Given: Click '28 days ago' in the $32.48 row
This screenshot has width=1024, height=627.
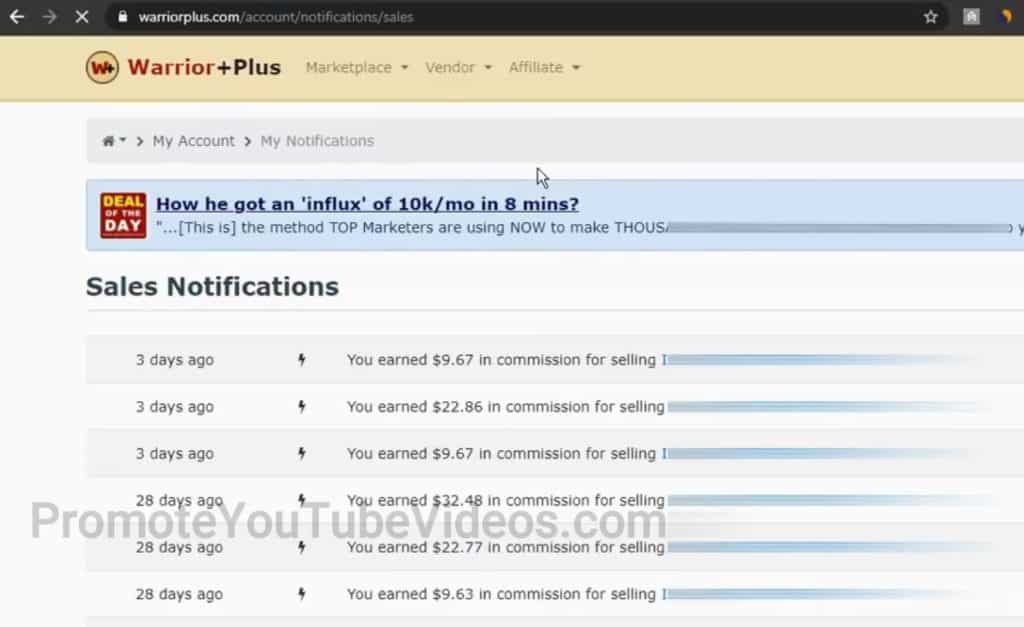Looking at the screenshot, I should [x=179, y=500].
